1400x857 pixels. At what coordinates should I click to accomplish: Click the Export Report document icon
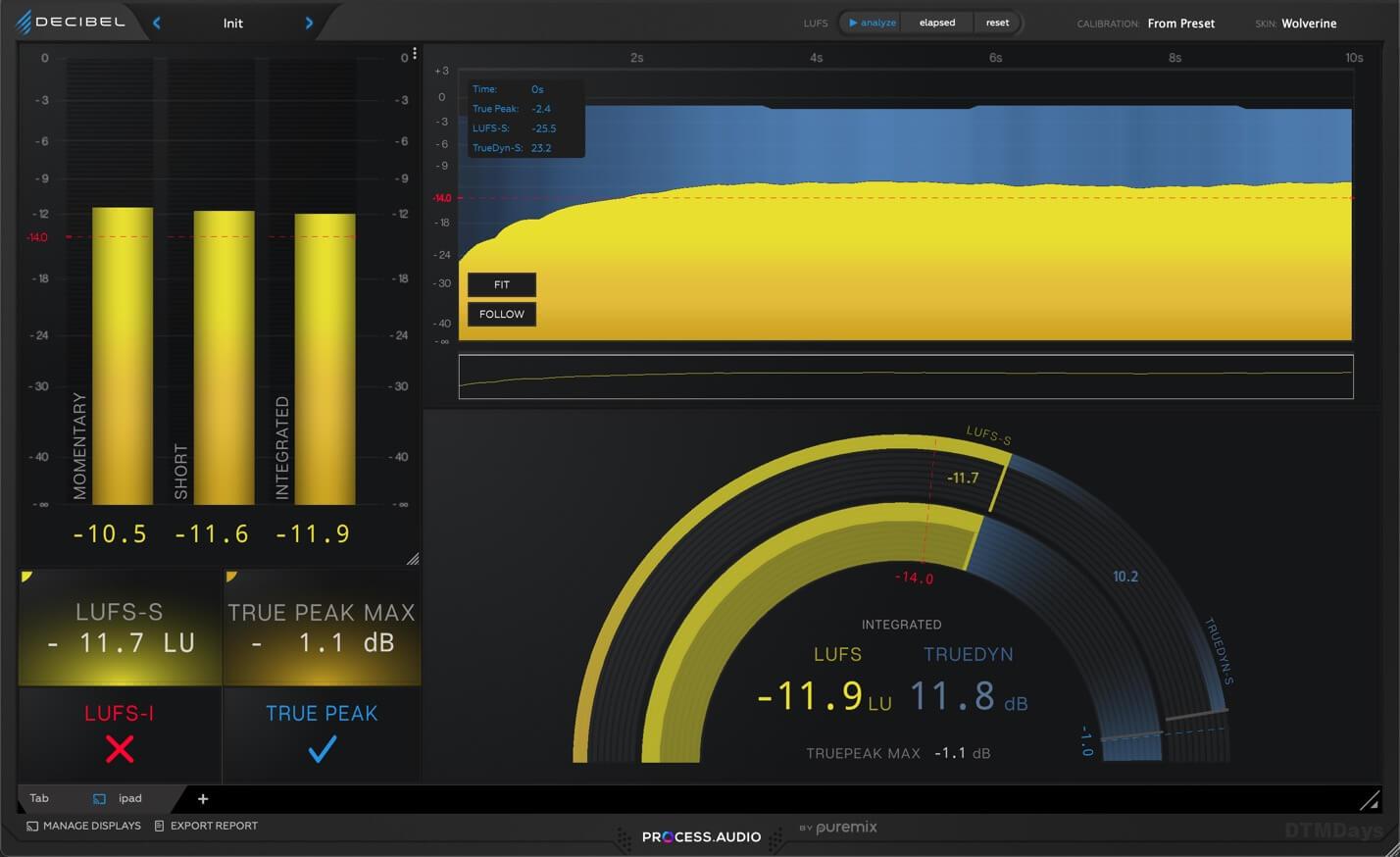click(x=158, y=826)
